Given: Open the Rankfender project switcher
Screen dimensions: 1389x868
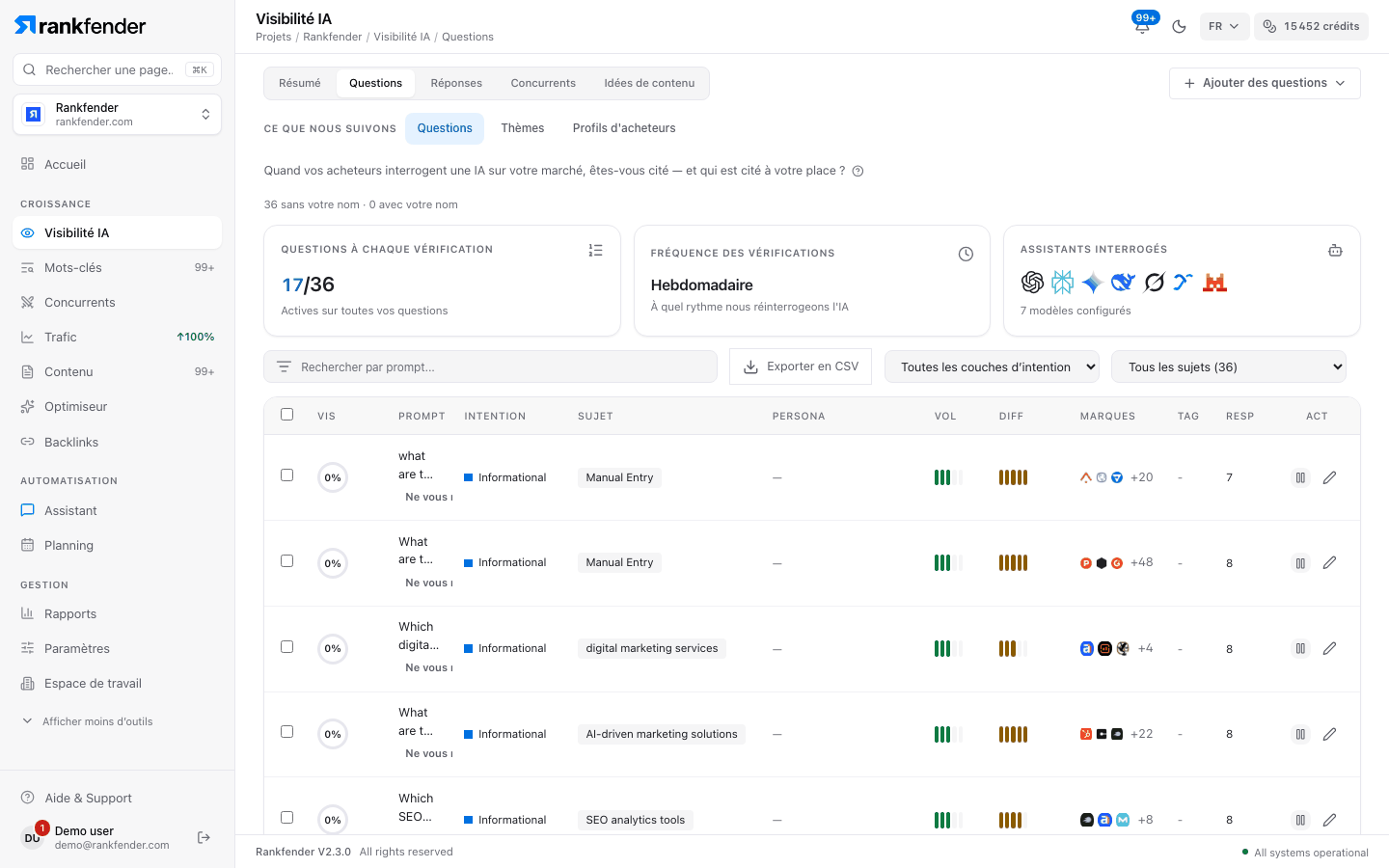Looking at the screenshot, I should click(117, 115).
